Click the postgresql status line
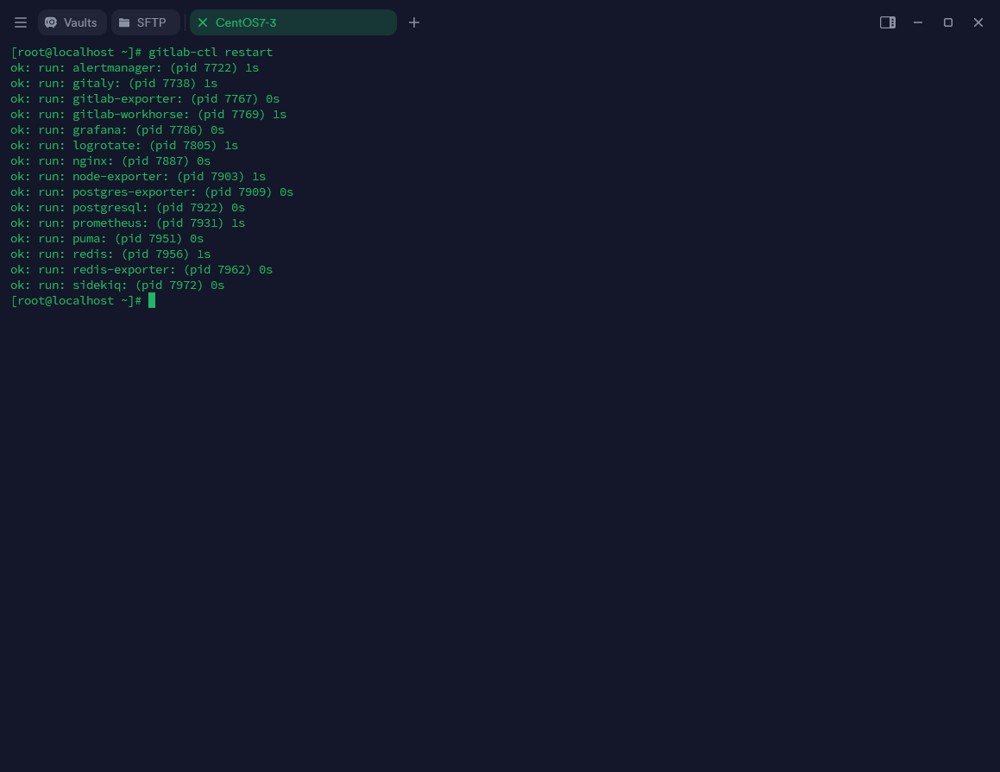Image resolution: width=1000 pixels, height=772 pixels. pyautogui.click(x=128, y=207)
